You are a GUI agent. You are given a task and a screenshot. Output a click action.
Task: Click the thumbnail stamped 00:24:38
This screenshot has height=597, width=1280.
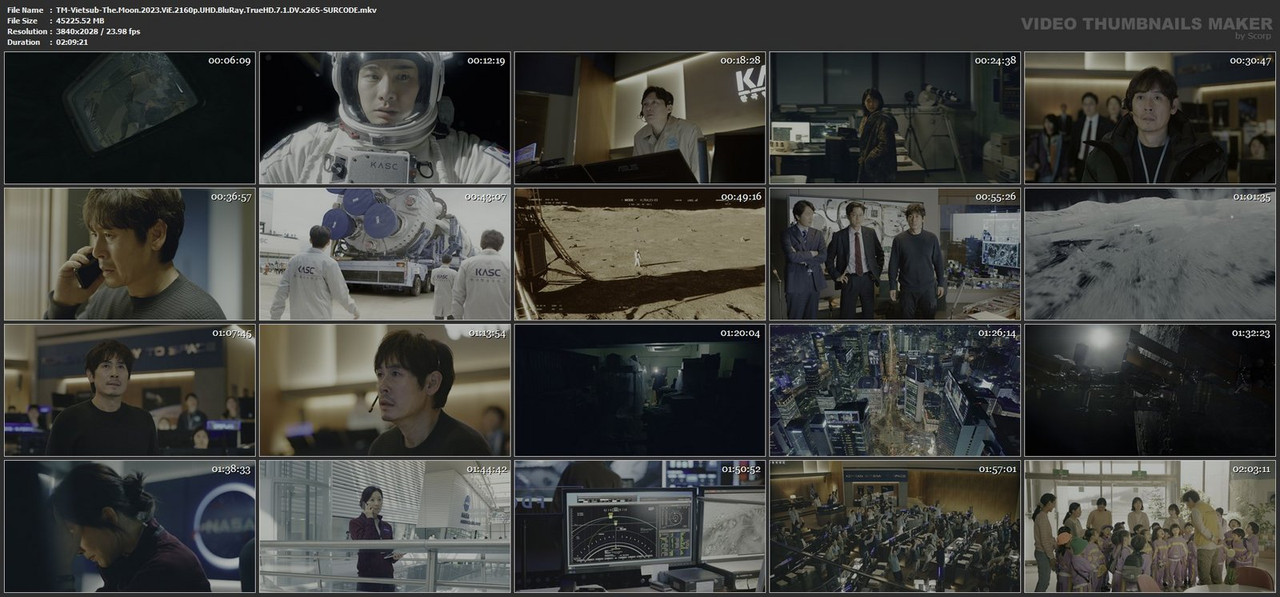coord(895,117)
